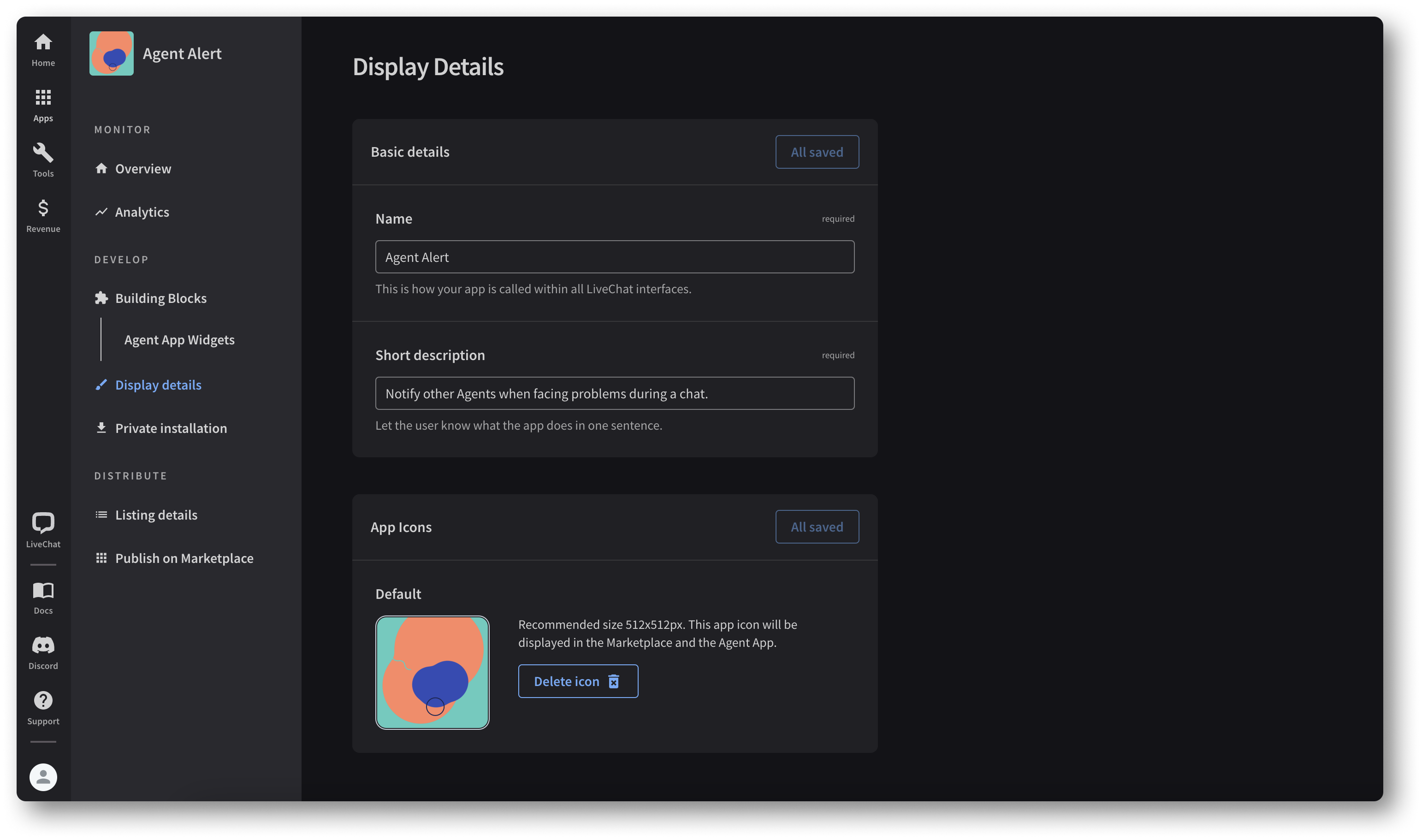Open Publish on Marketplace
Image resolution: width=1422 pixels, height=840 pixels.
pyautogui.click(x=184, y=558)
